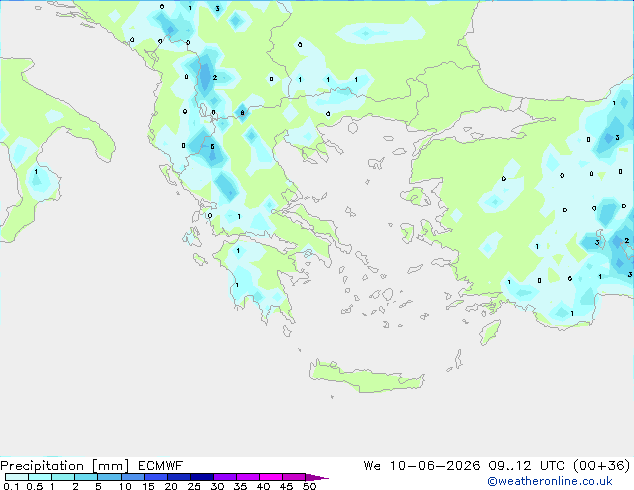This screenshot has width=634, height=490.
Task: Click the 15–20 mm legend swatch
Action: coord(155,477)
